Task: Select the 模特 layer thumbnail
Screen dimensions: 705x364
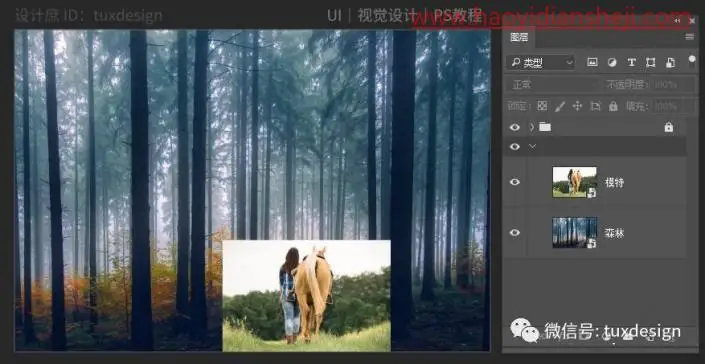Action: pyautogui.click(x=574, y=182)
